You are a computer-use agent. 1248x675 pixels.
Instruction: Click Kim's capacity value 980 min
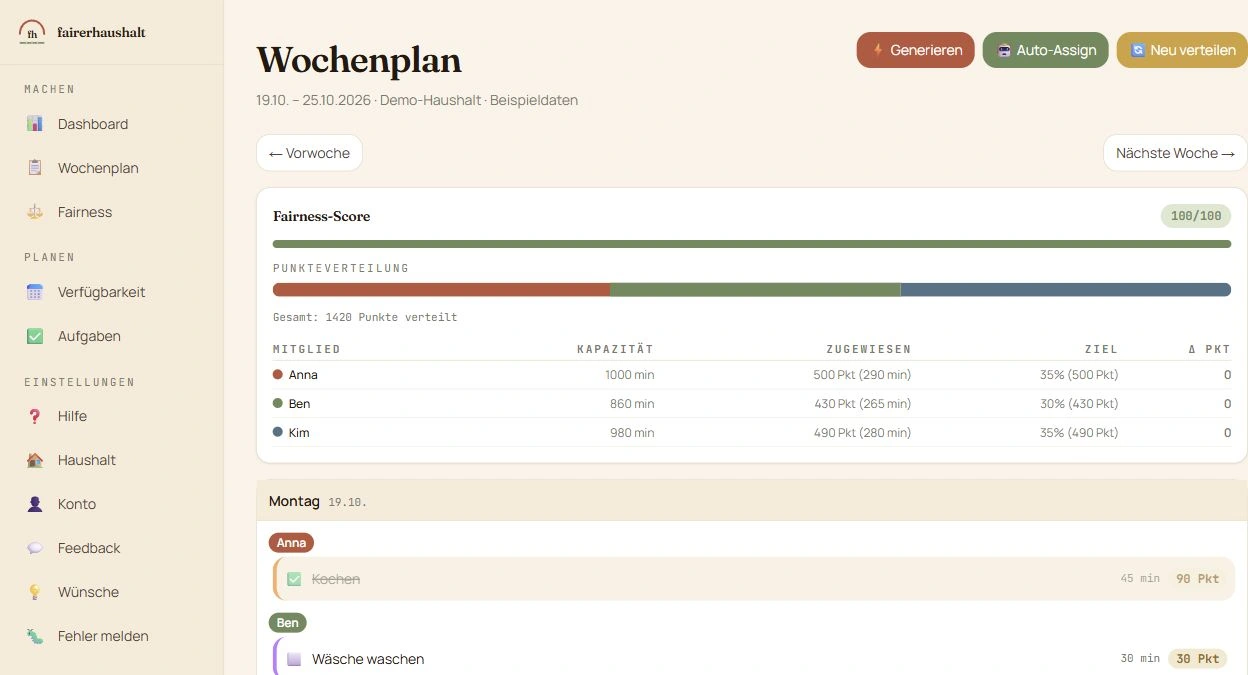pyautogui.click(x=632, y=433)
